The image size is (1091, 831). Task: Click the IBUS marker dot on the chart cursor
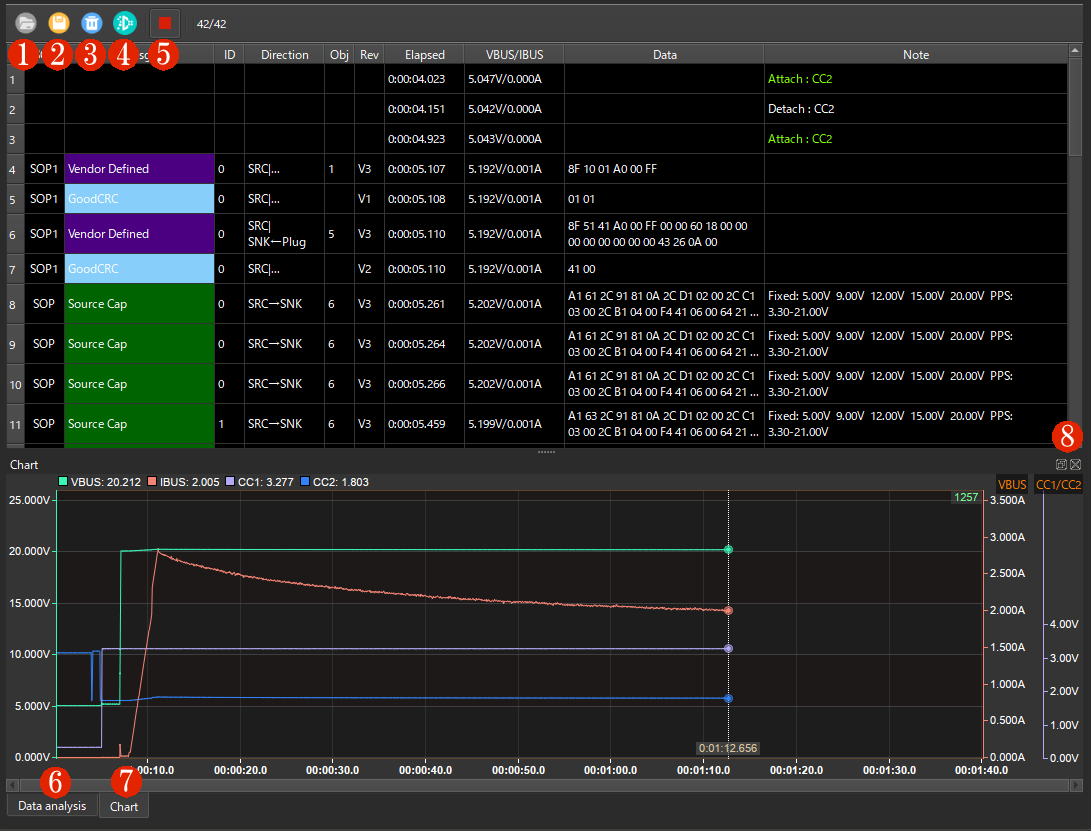728,610
